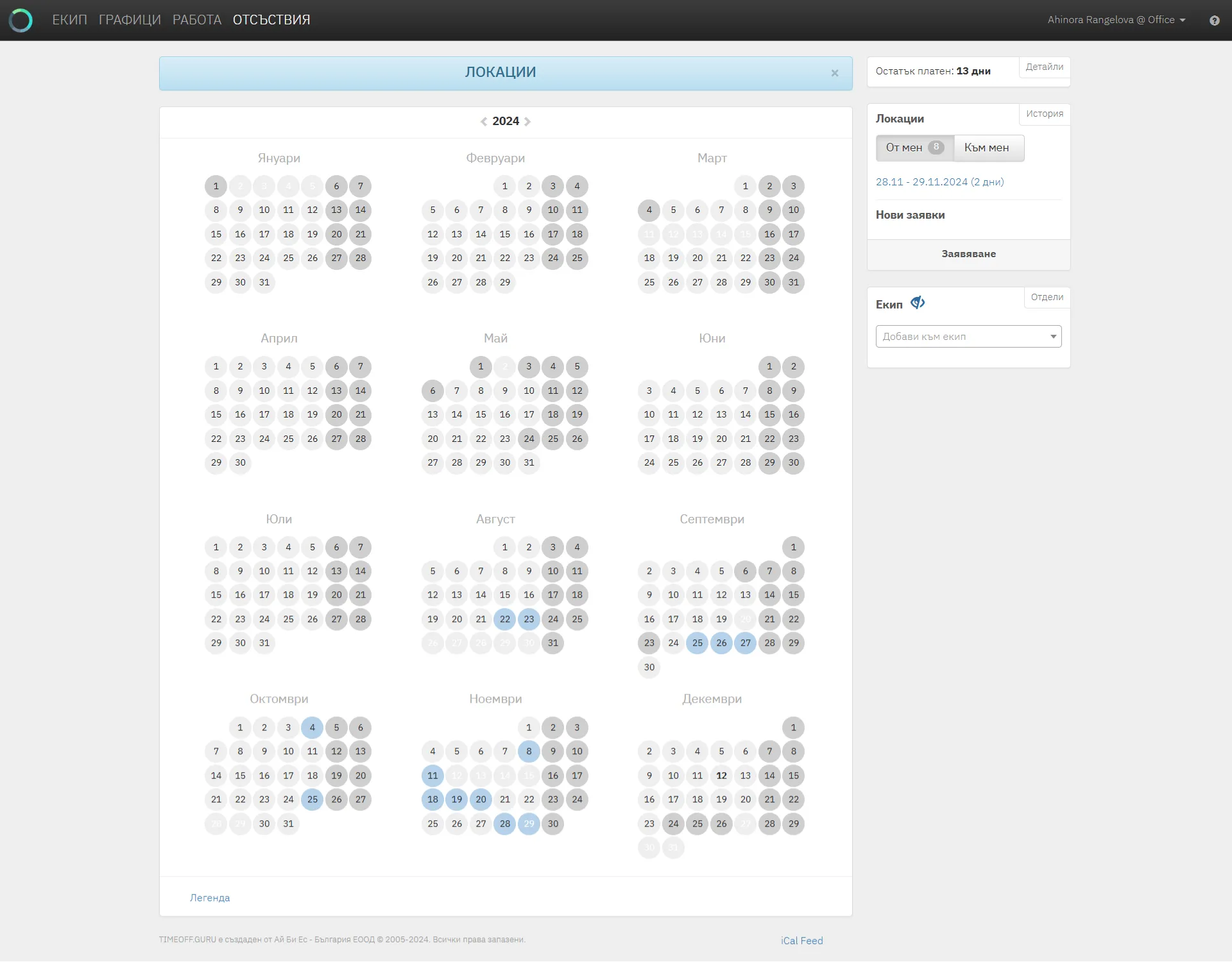Image resolution: width=1232 pixels, height=962 pixels.
Task: Select January 15 in the calendar
Action: 216,235
